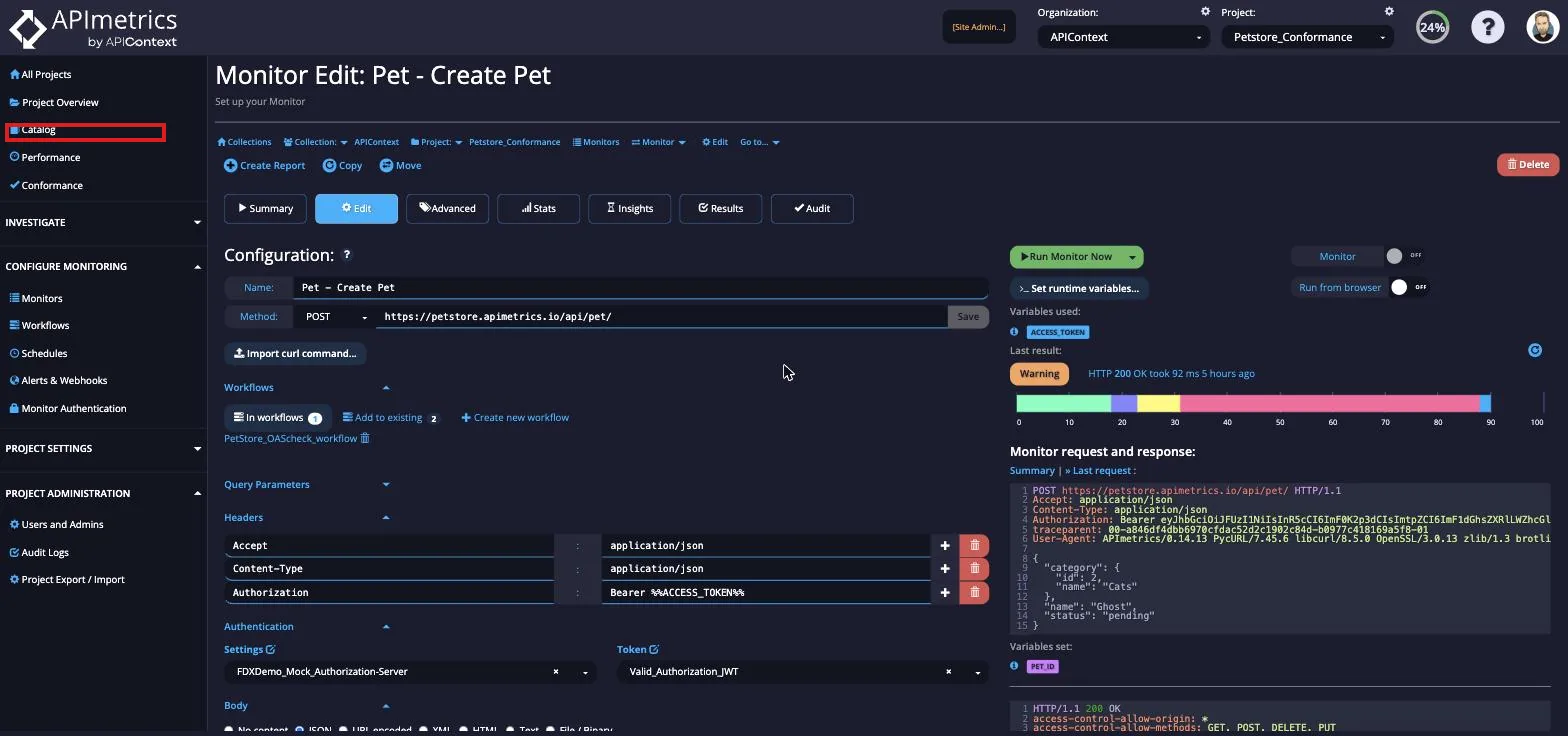Viewport: 1568px width, 736px height.
Task: Open the PetStore_OAScheck_workflow link
Action: point(290,438)
